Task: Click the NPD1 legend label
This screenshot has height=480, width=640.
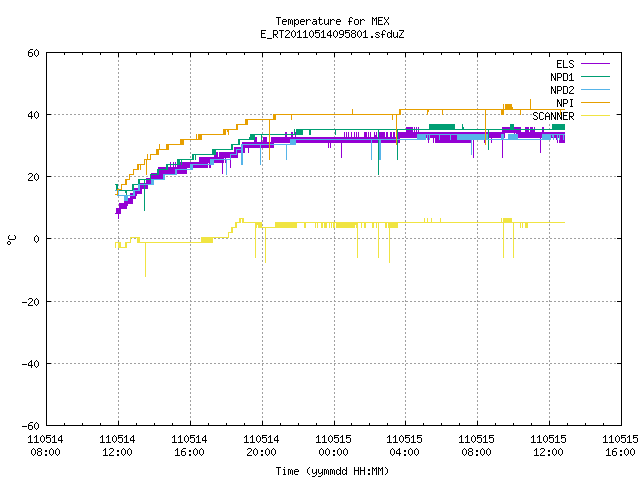Action: click(562, 77)
